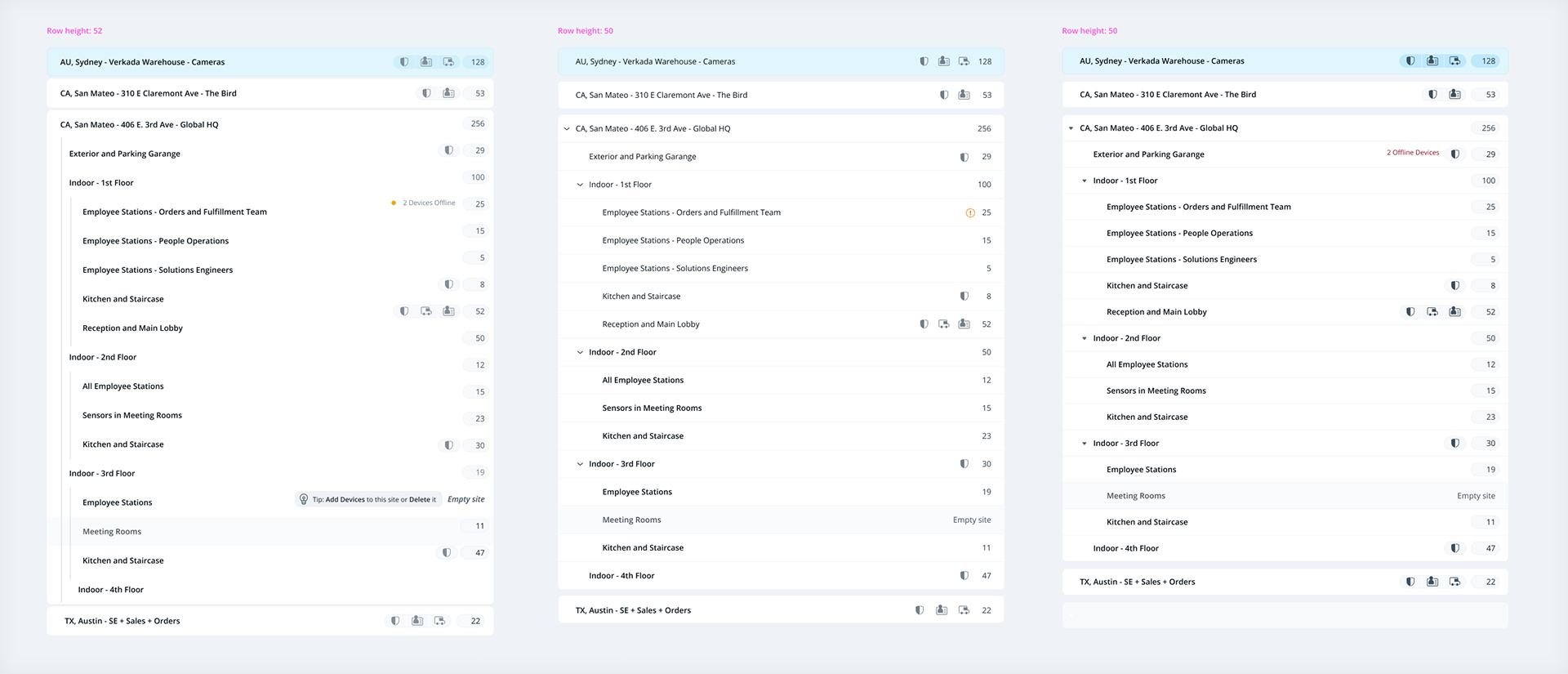The height and width of the screenshot is (674, 1568).
Task: Click vehicle icon on AU Sydney row, middle panel
Action: (x=964, y=61)
